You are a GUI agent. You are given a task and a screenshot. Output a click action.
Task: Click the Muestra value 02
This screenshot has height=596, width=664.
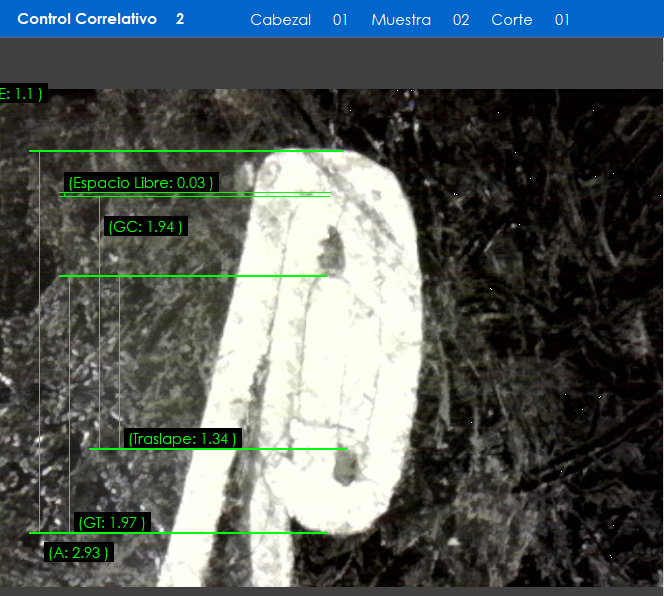tap(461, 20)
